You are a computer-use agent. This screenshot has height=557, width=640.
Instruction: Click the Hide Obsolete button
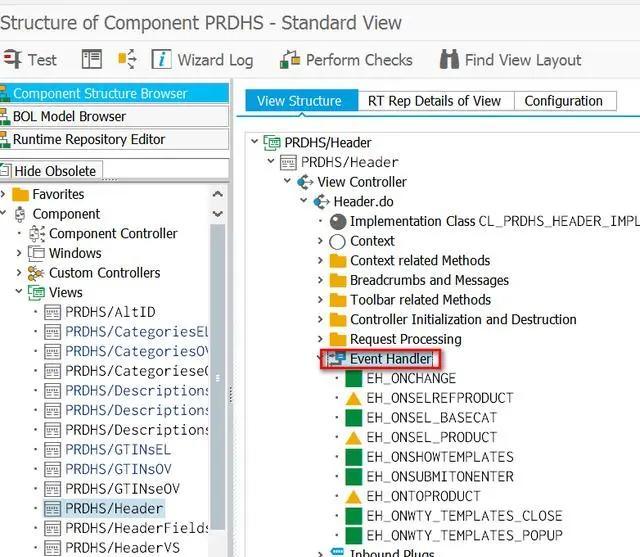50,171
